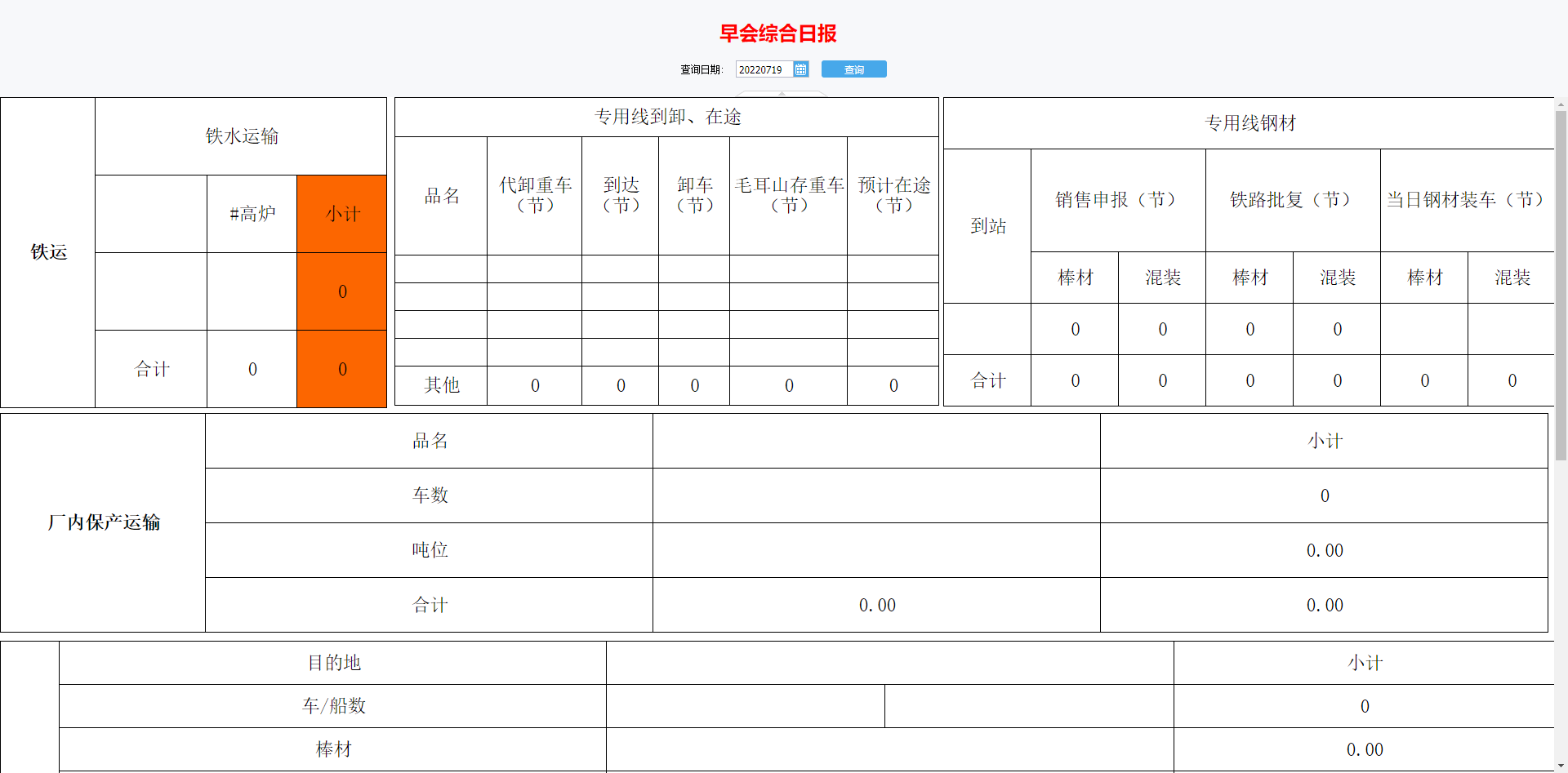Click the 到站 column header
The height and width of the screenshot is (773, 1568).
click(x=987, y=226)
